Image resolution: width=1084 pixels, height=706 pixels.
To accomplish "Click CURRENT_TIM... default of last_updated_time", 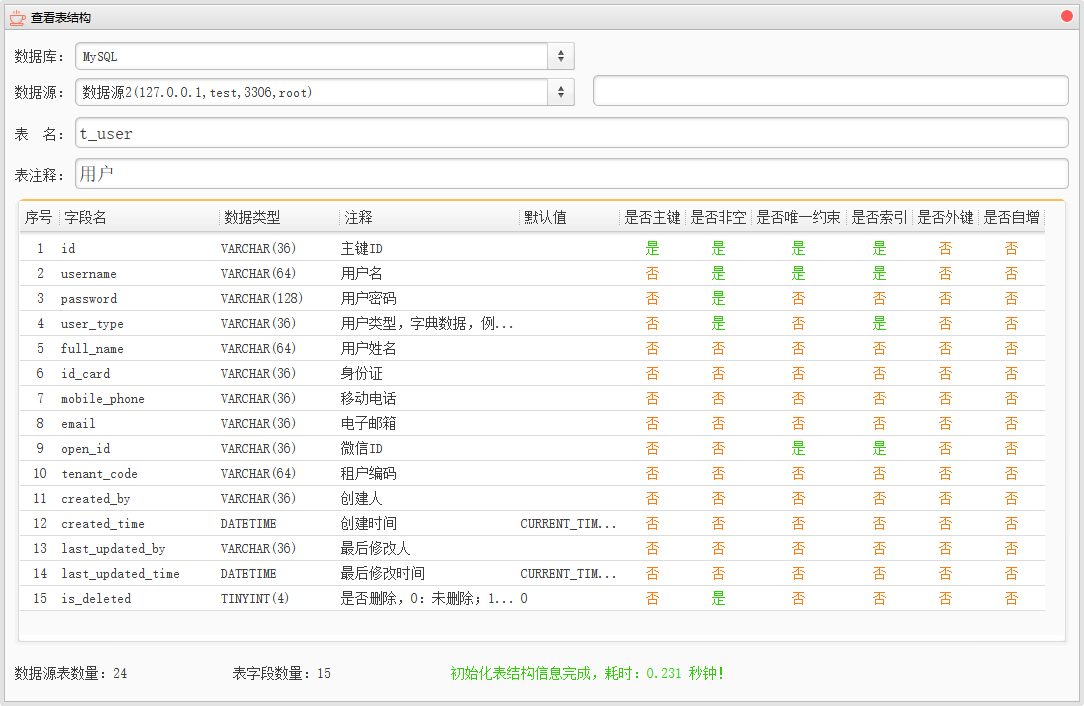I will tap(568, 573).
